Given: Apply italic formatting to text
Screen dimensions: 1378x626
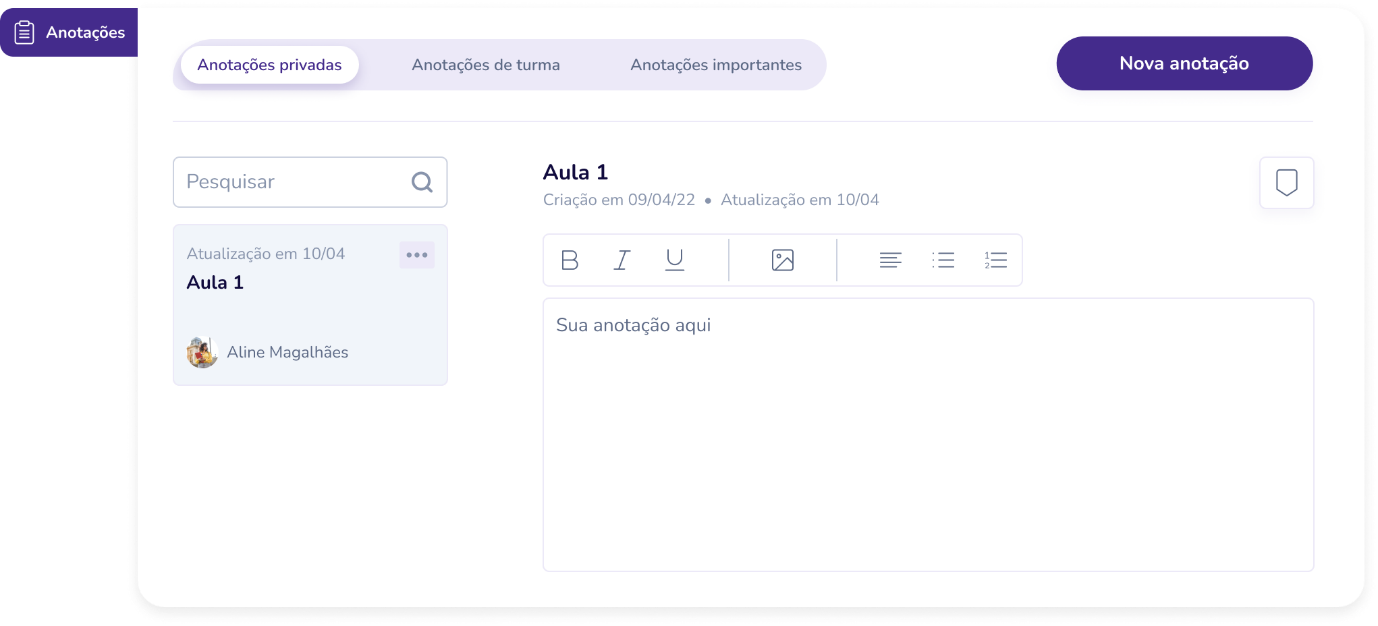Looking at the screenshot, I should point(621,260).
